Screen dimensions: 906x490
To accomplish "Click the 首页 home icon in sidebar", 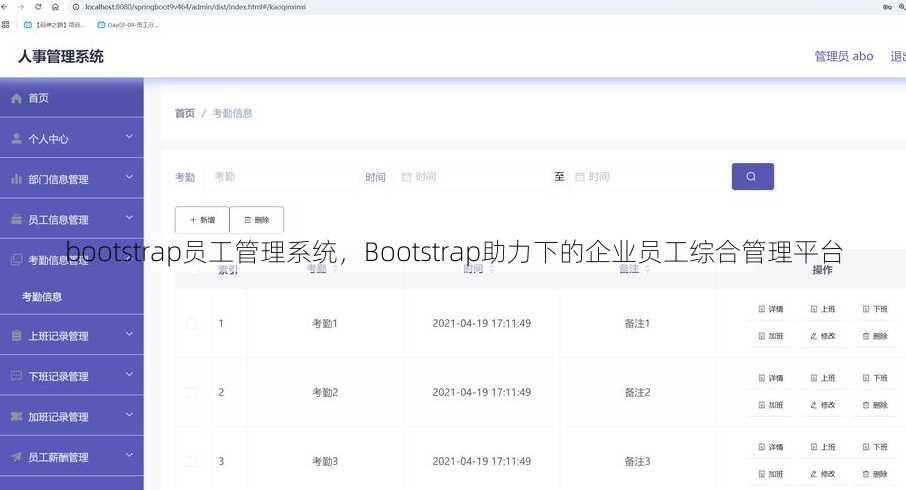I will (x=16, y=98).
